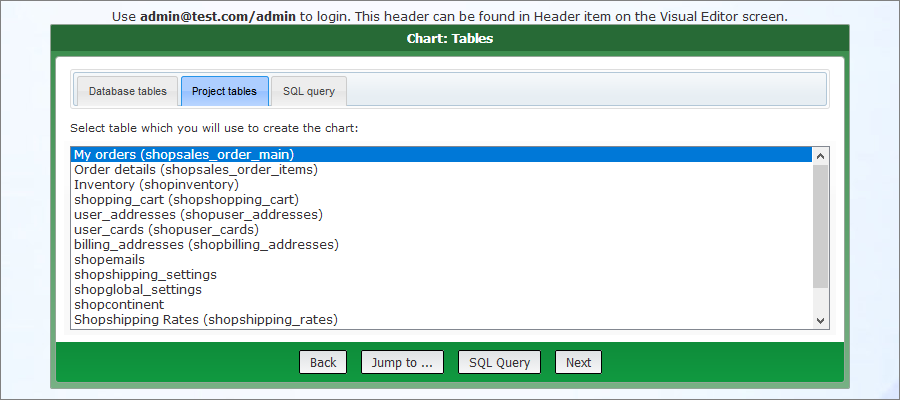Choose Shopshipping Rates (shopshipping_rates) table
The image size is (900, 400).
click(441, 319)
